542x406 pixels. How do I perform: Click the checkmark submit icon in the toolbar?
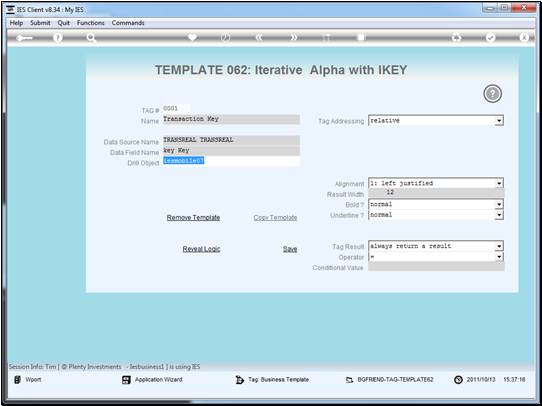[x=490, y=38]
